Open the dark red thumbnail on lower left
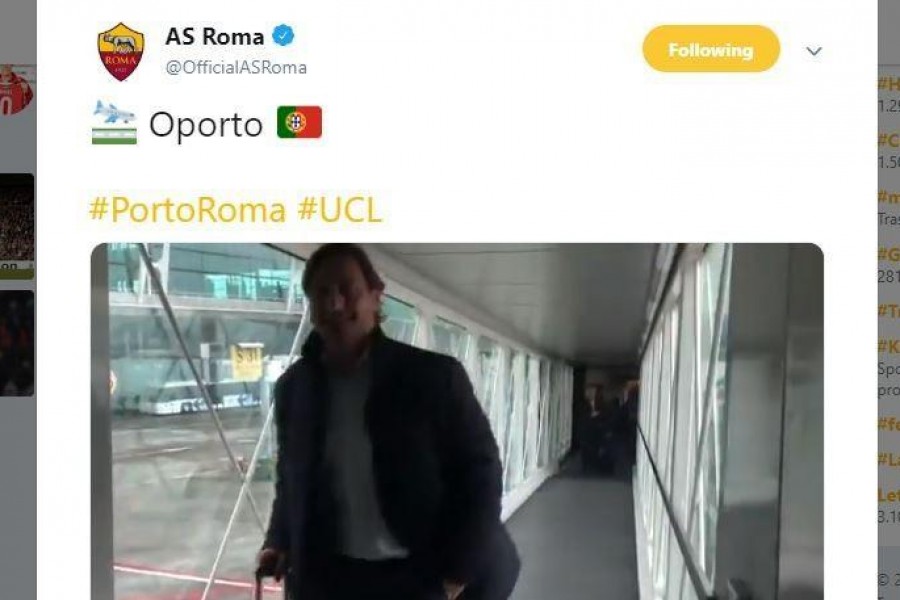Image resolution: width=900 pixels, height=600 pixels. pyautogui.click(x=17, y=343)
